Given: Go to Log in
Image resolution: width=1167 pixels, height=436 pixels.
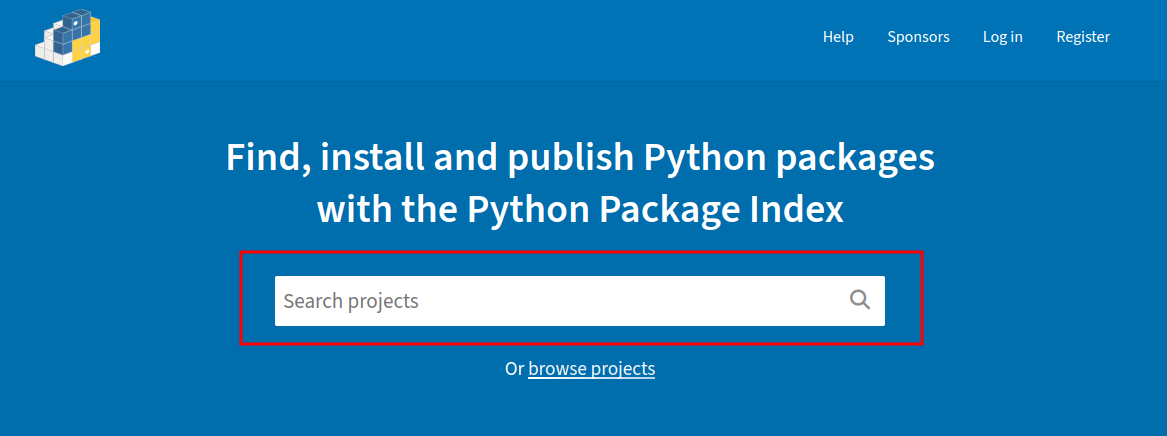Looking at the screenshot, I should [1003, 37].
